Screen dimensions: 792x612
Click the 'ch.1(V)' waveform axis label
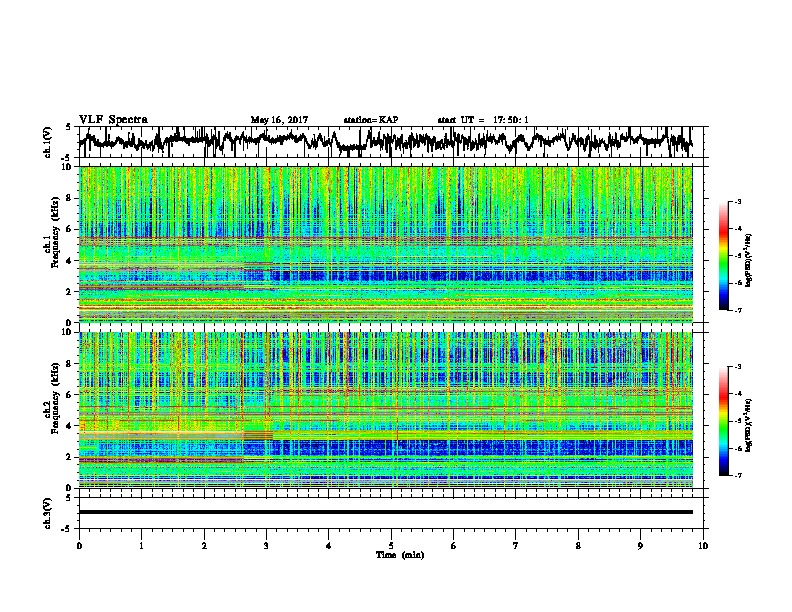point(47,142)
